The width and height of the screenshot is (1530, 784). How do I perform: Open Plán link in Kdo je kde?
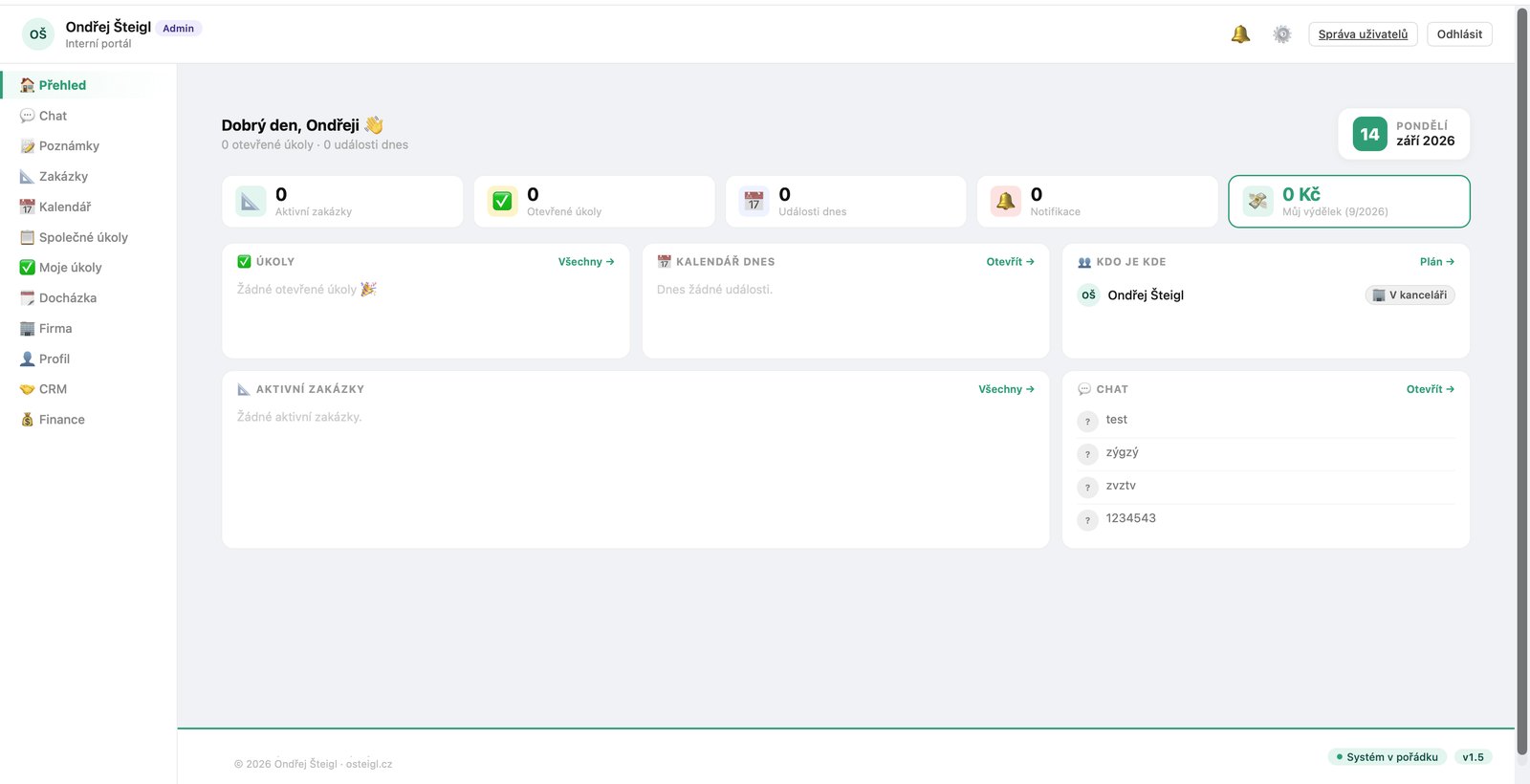coord(1437,262)
